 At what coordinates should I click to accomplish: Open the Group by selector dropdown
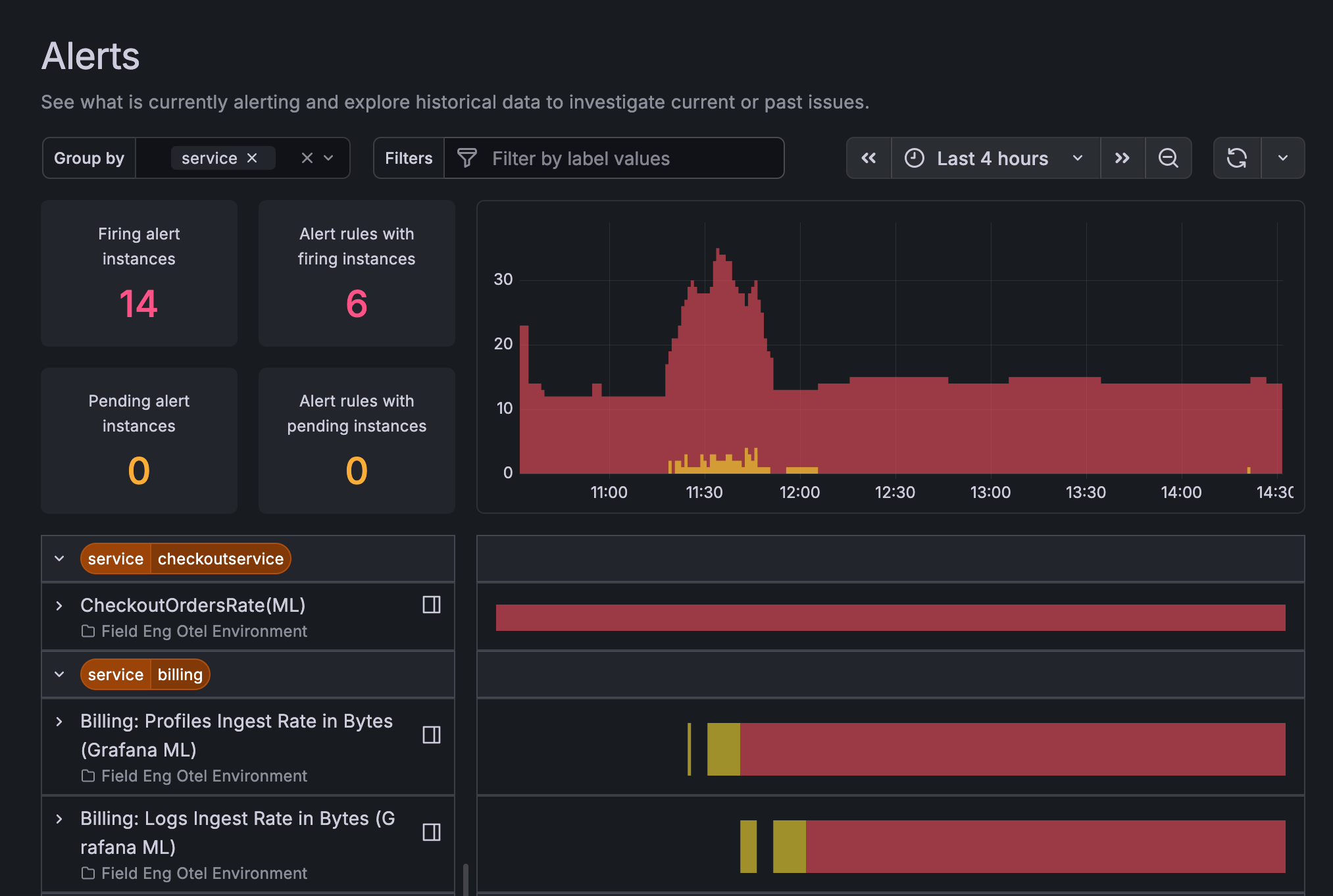tap(328, 158)
